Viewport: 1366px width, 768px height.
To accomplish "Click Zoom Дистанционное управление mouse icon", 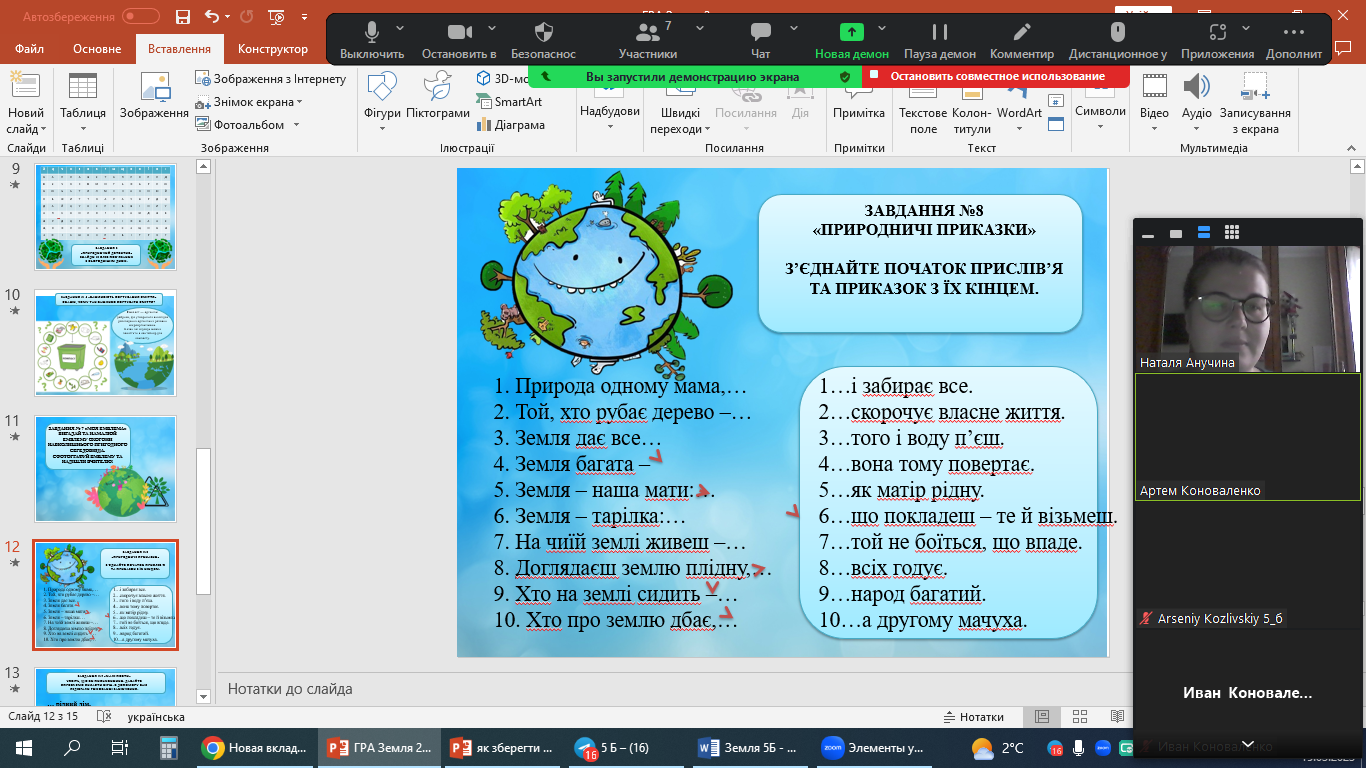I will (x=1118, y=39).
